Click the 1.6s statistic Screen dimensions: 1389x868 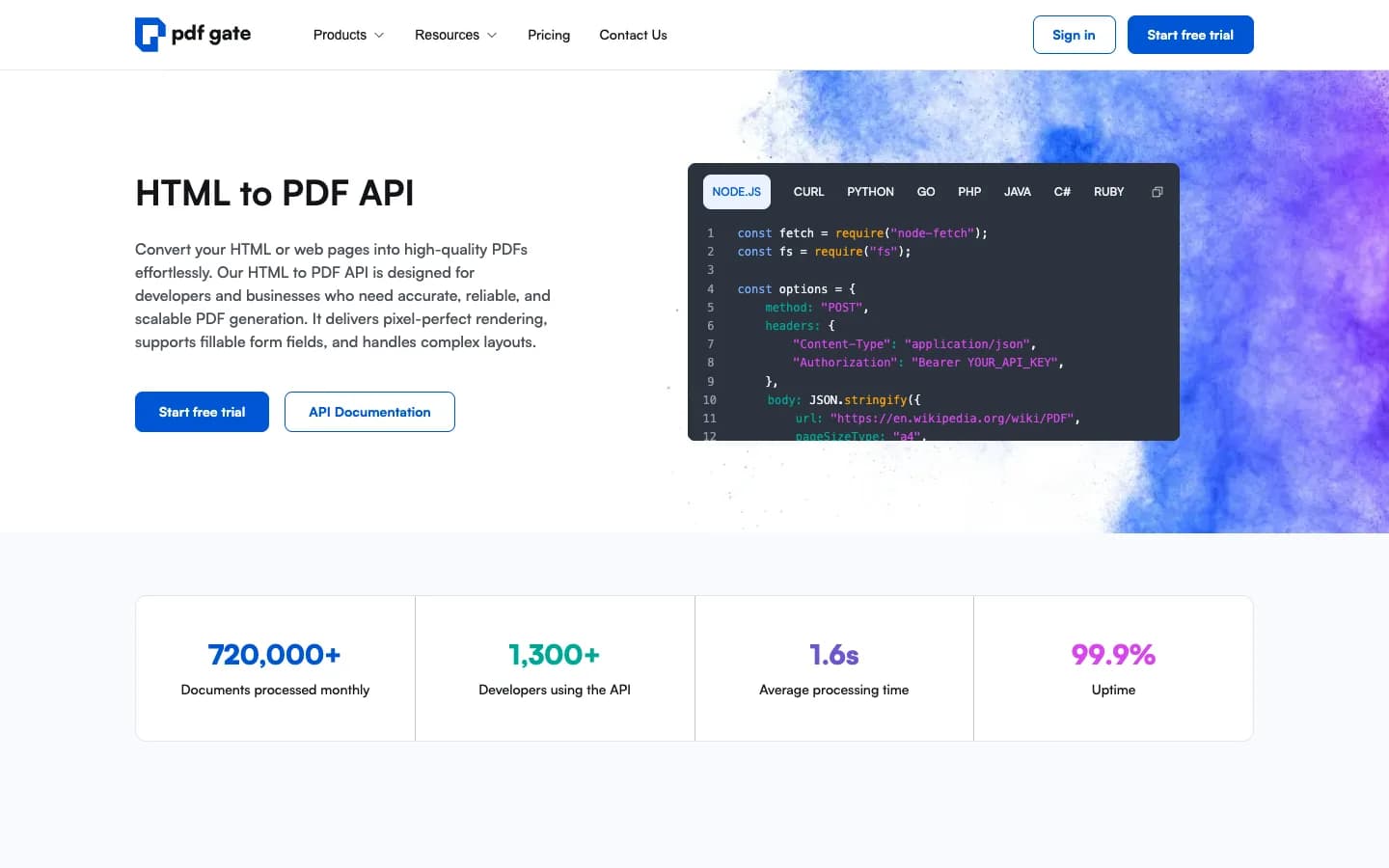click(x=834, y=655)
